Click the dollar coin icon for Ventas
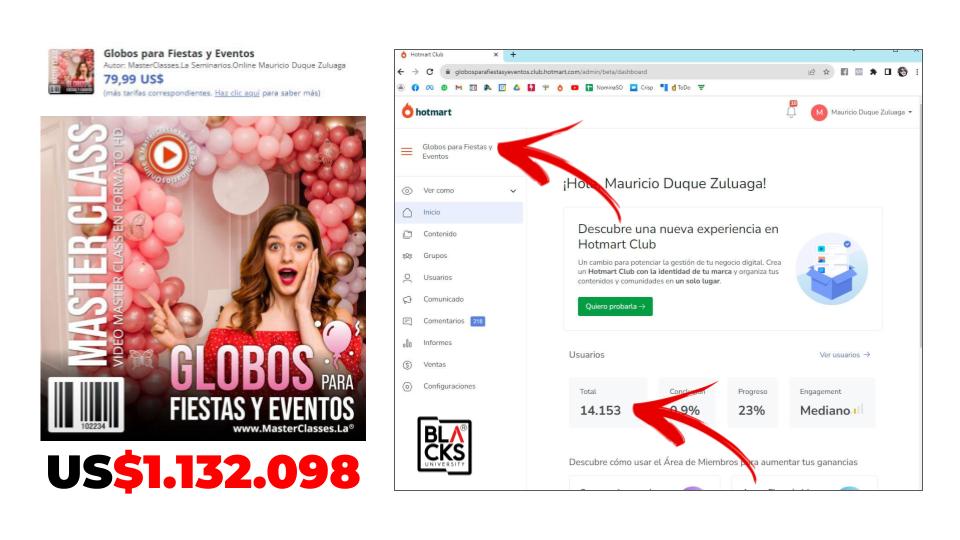The height and width of the screenshot is (540, 960). click(407, 365)
